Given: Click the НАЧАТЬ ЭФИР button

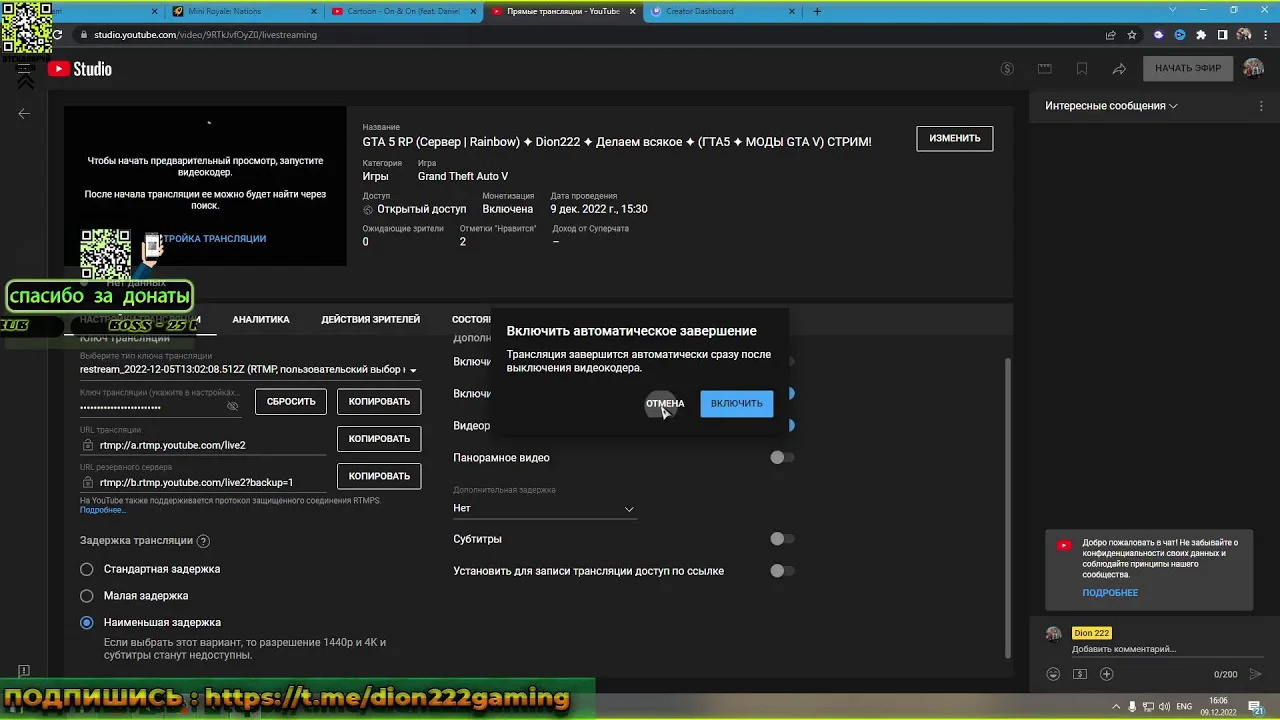Looking at the screenshot, I should click(1188, 69).
